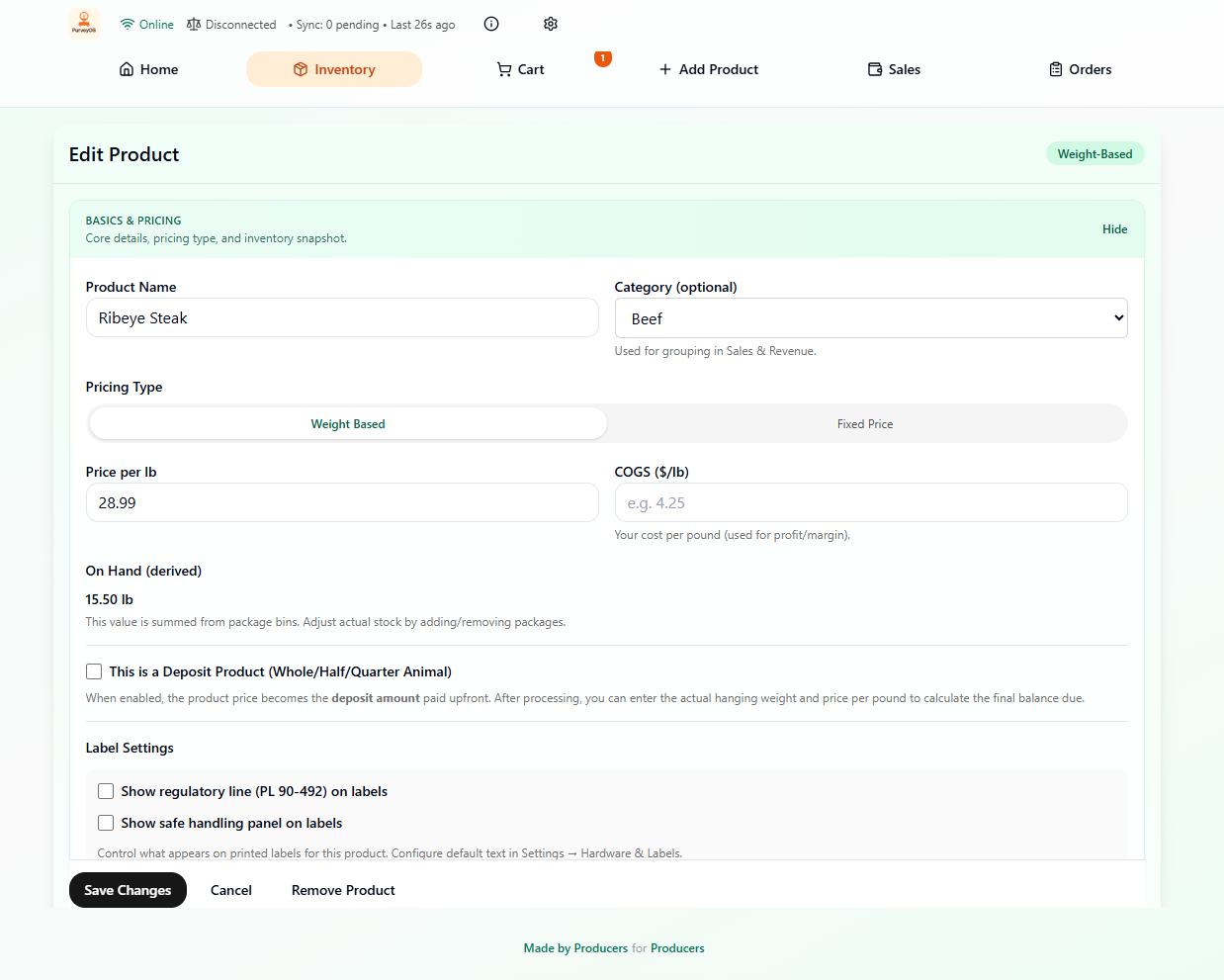The width and height of the screenshot is (1224, 980).
Task: Check Show regulatory line on labels
Action: [106, 791]
